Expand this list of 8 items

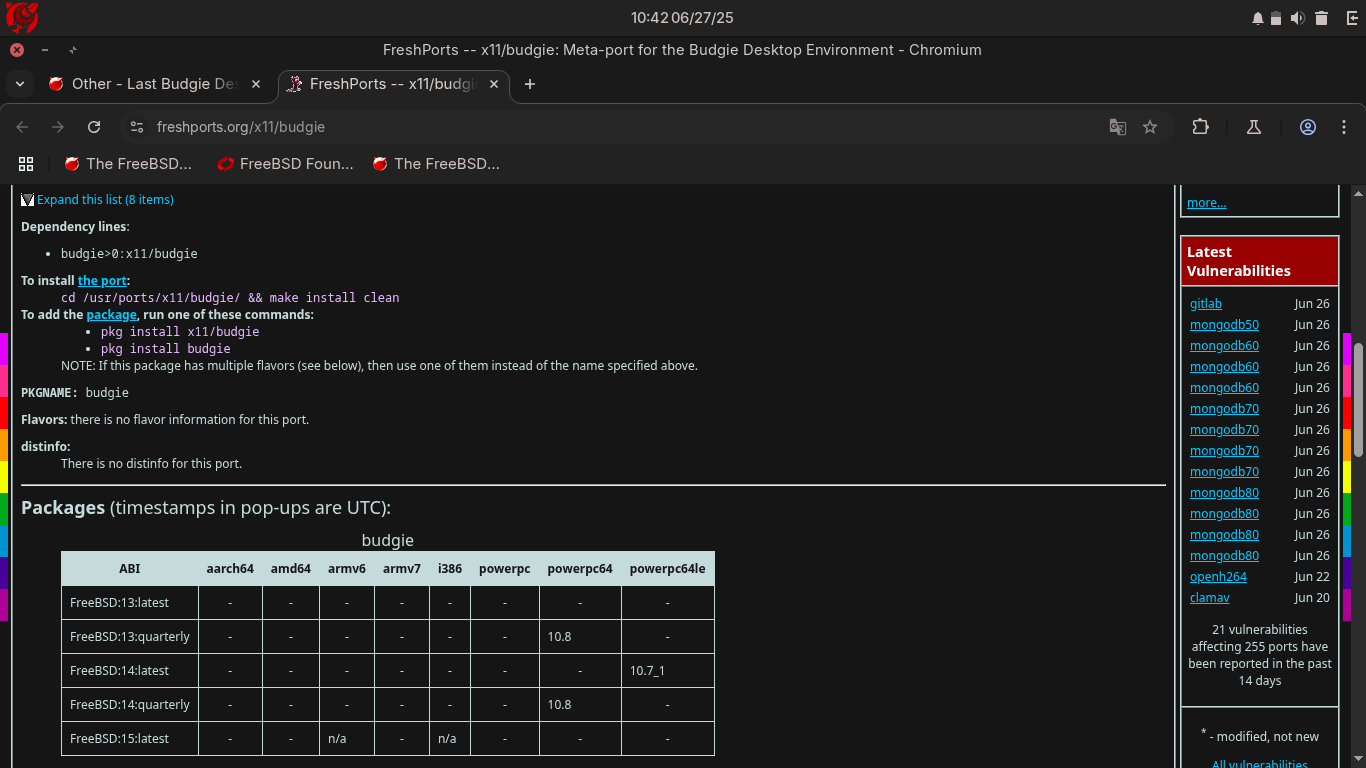coord(104,200)
